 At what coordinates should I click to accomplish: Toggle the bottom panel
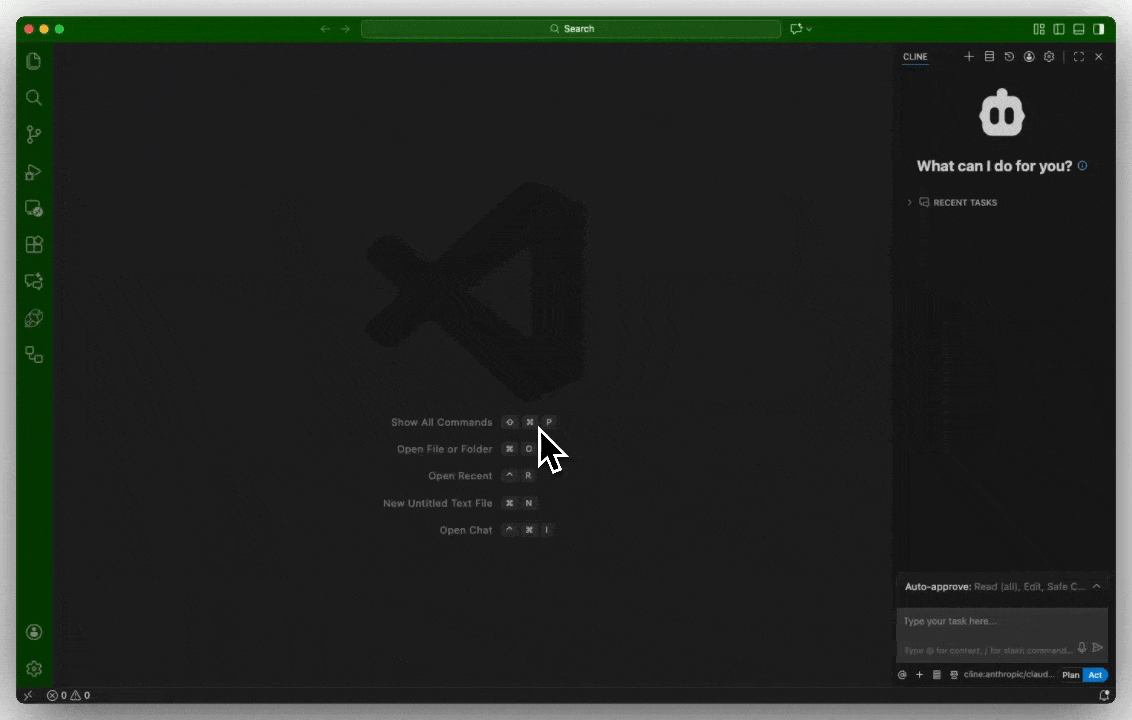1079,29
